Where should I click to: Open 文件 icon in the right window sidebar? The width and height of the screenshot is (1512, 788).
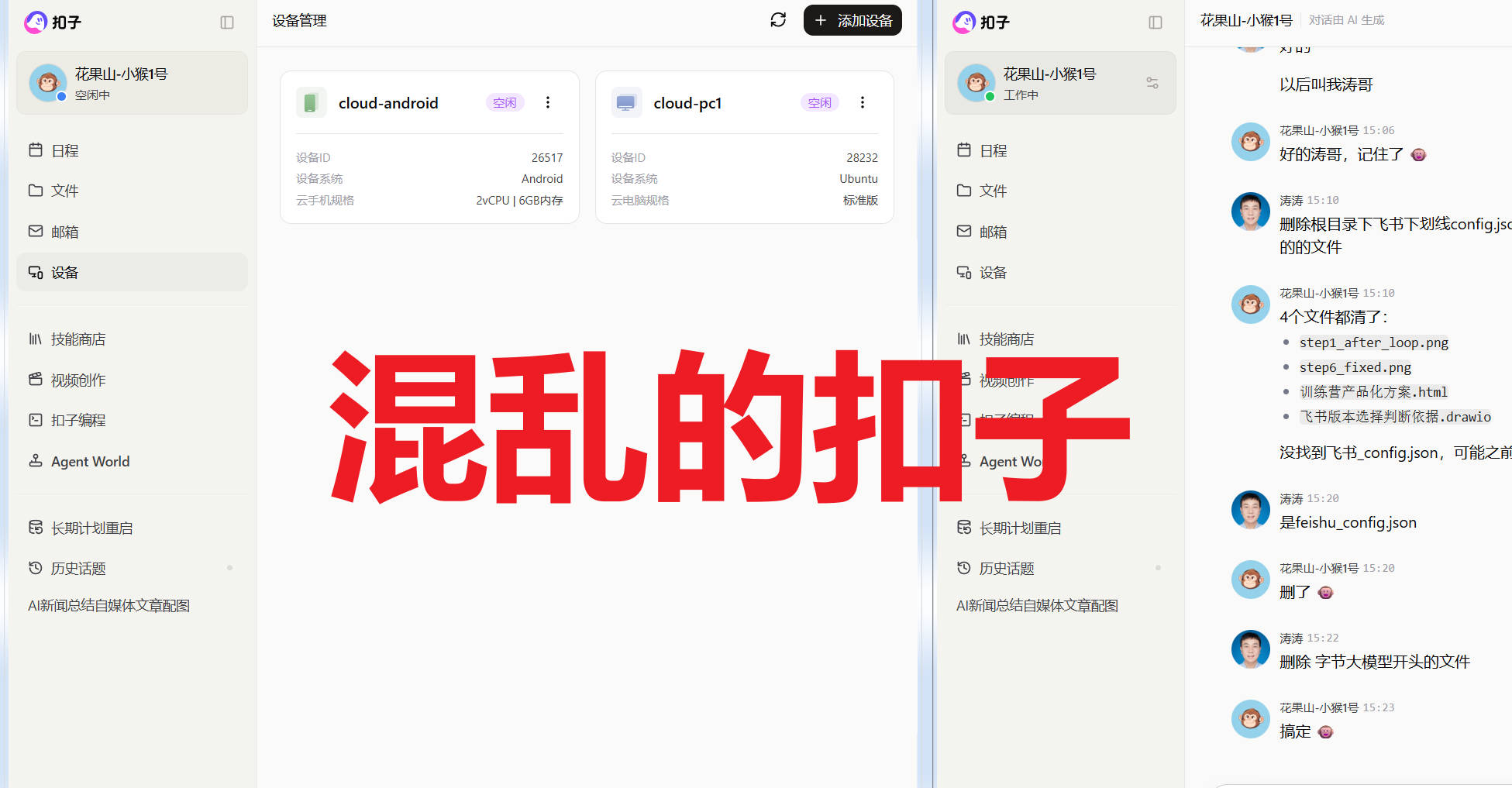[964, 190]
